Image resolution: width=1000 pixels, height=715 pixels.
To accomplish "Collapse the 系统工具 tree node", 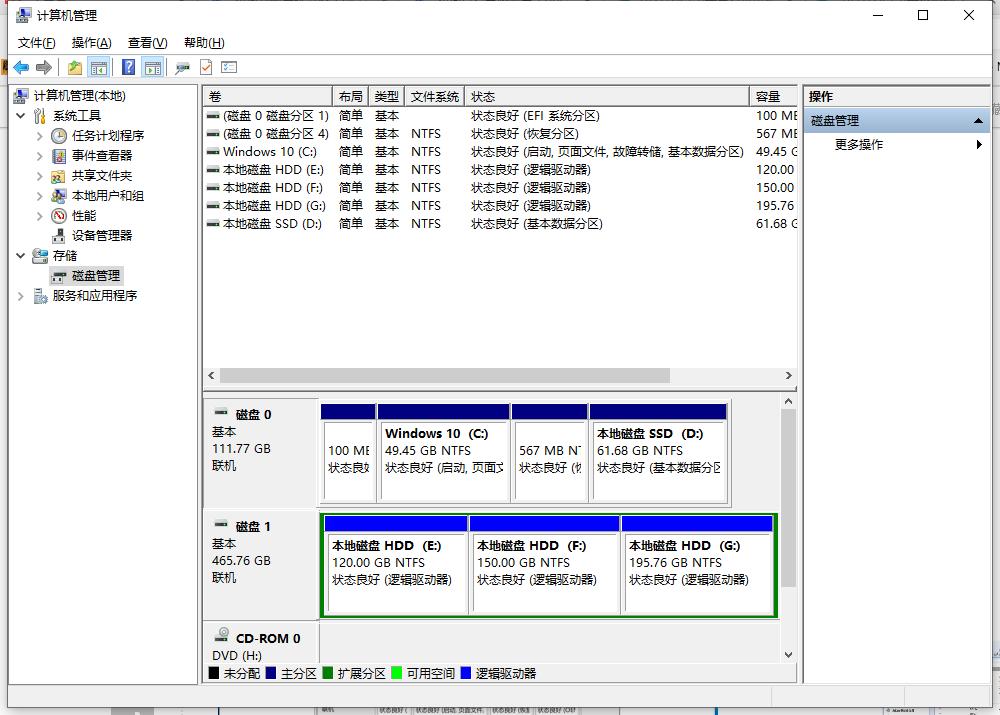I will 21,115.
